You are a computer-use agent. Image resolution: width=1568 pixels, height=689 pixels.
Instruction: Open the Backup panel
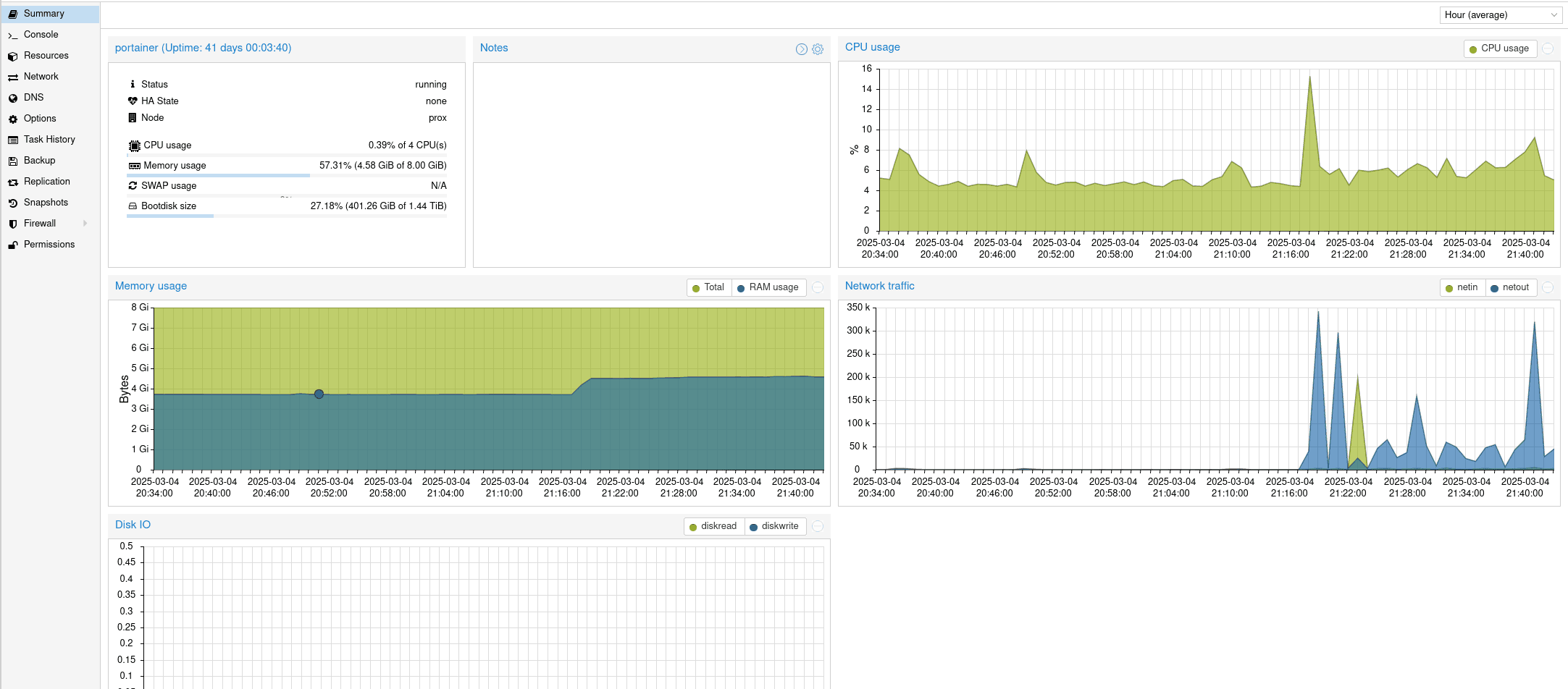[38, 160]
